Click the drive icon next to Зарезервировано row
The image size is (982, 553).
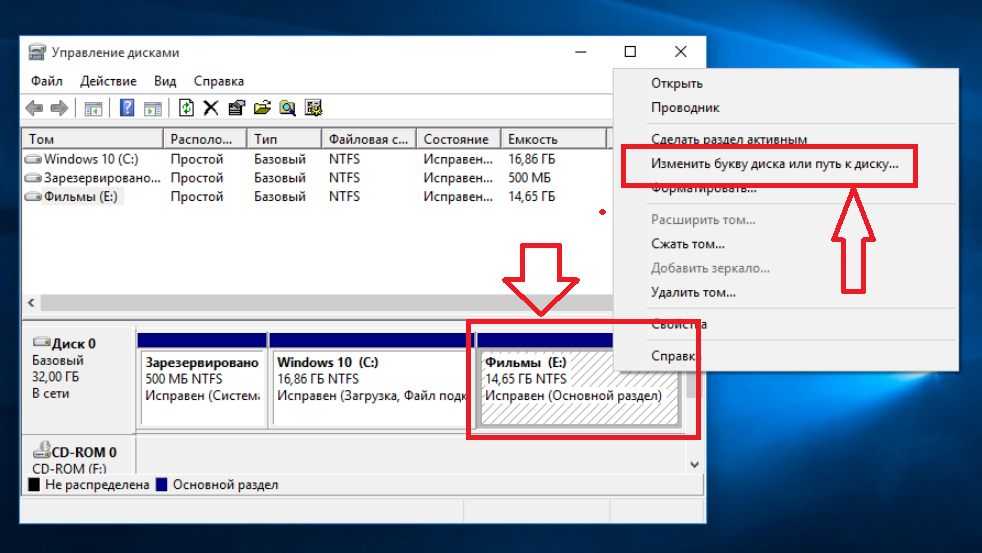pos(33,178)
